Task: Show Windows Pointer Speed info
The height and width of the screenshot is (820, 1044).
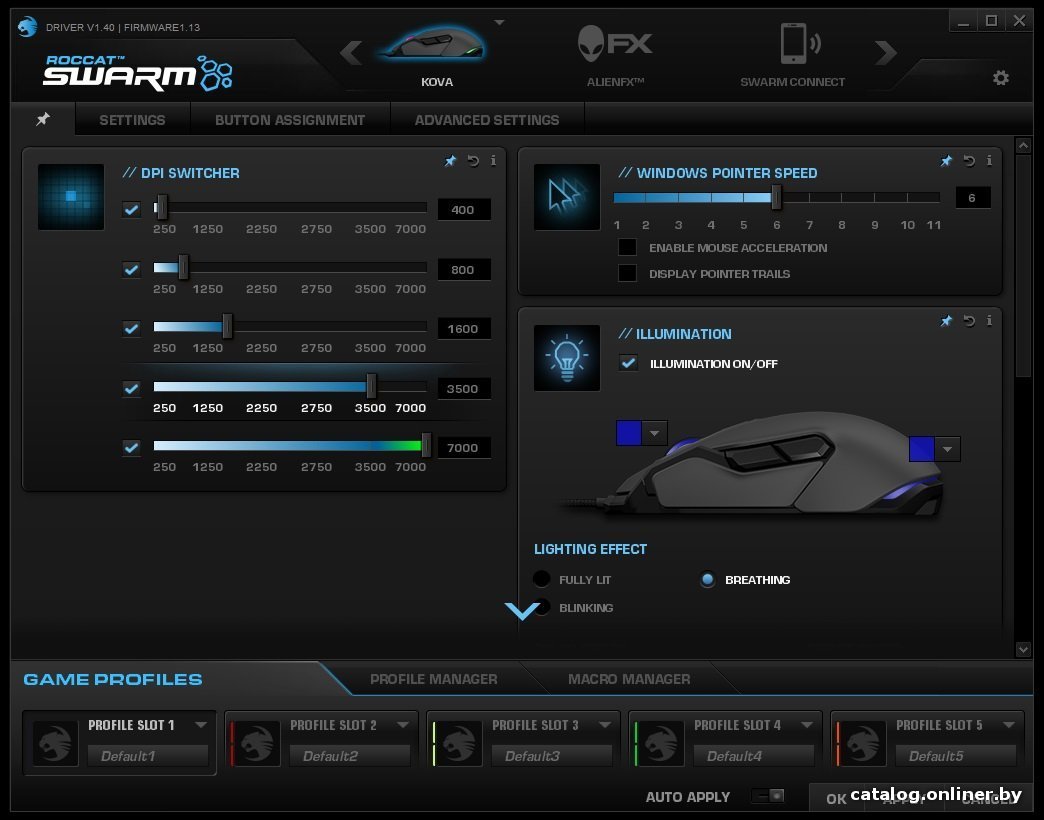Action: (989, 160)
